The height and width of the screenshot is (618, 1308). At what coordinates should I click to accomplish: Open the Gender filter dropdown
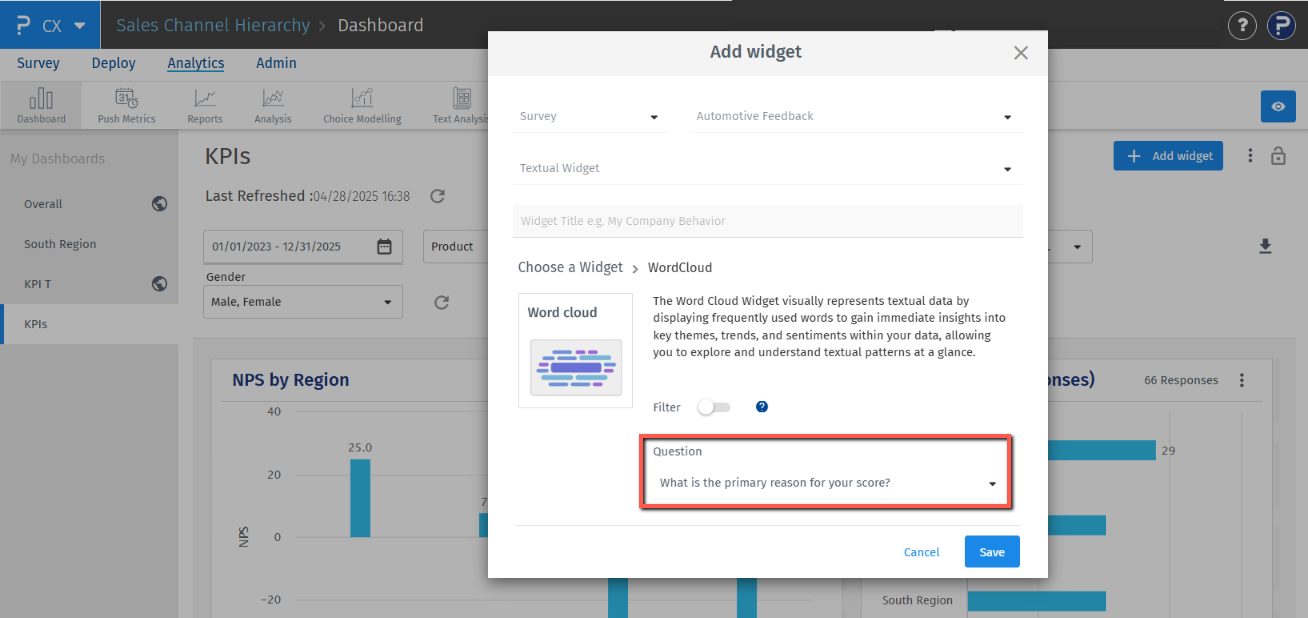302,302
